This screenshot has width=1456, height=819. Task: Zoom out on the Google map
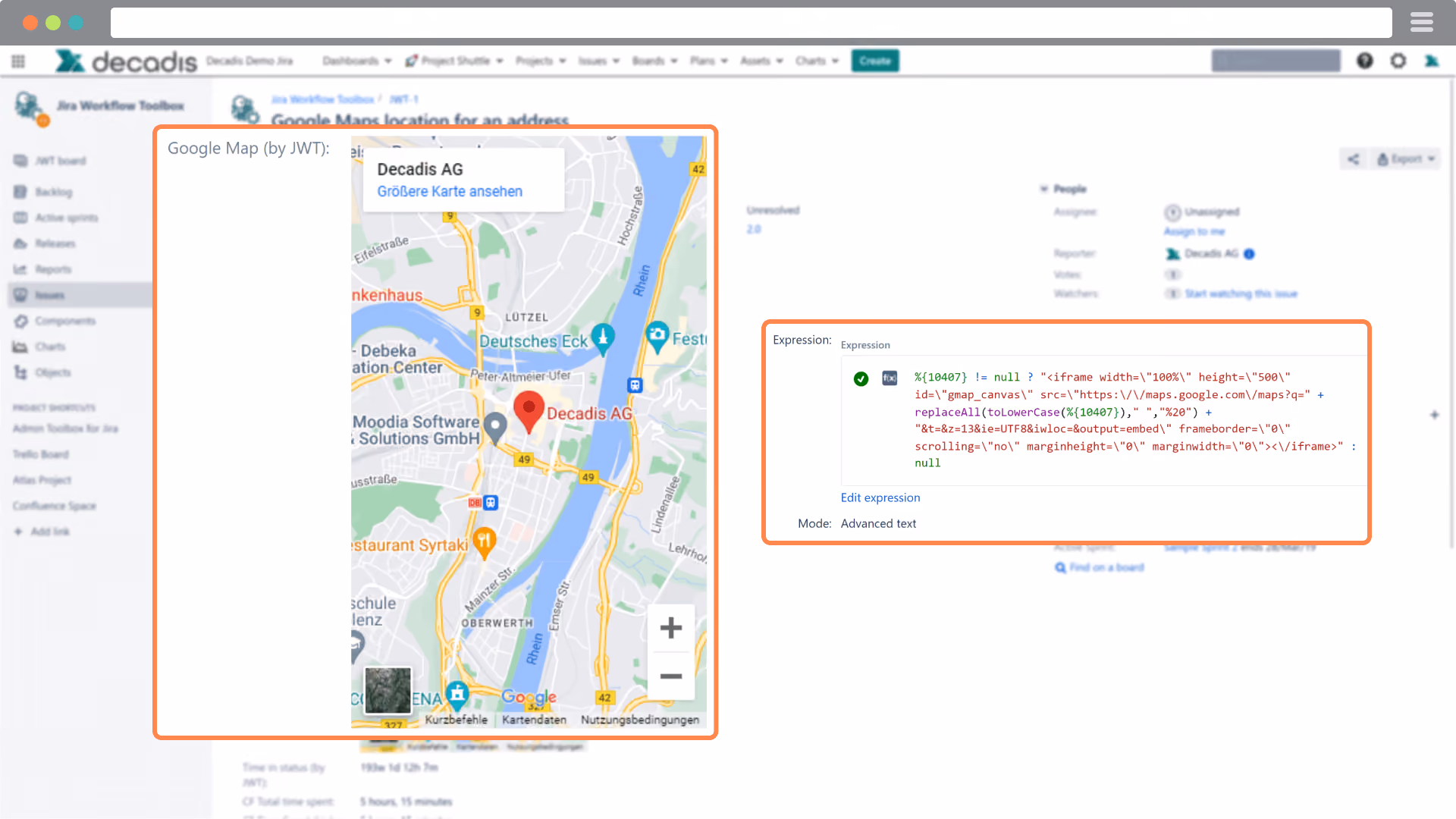tap(671, 676)
